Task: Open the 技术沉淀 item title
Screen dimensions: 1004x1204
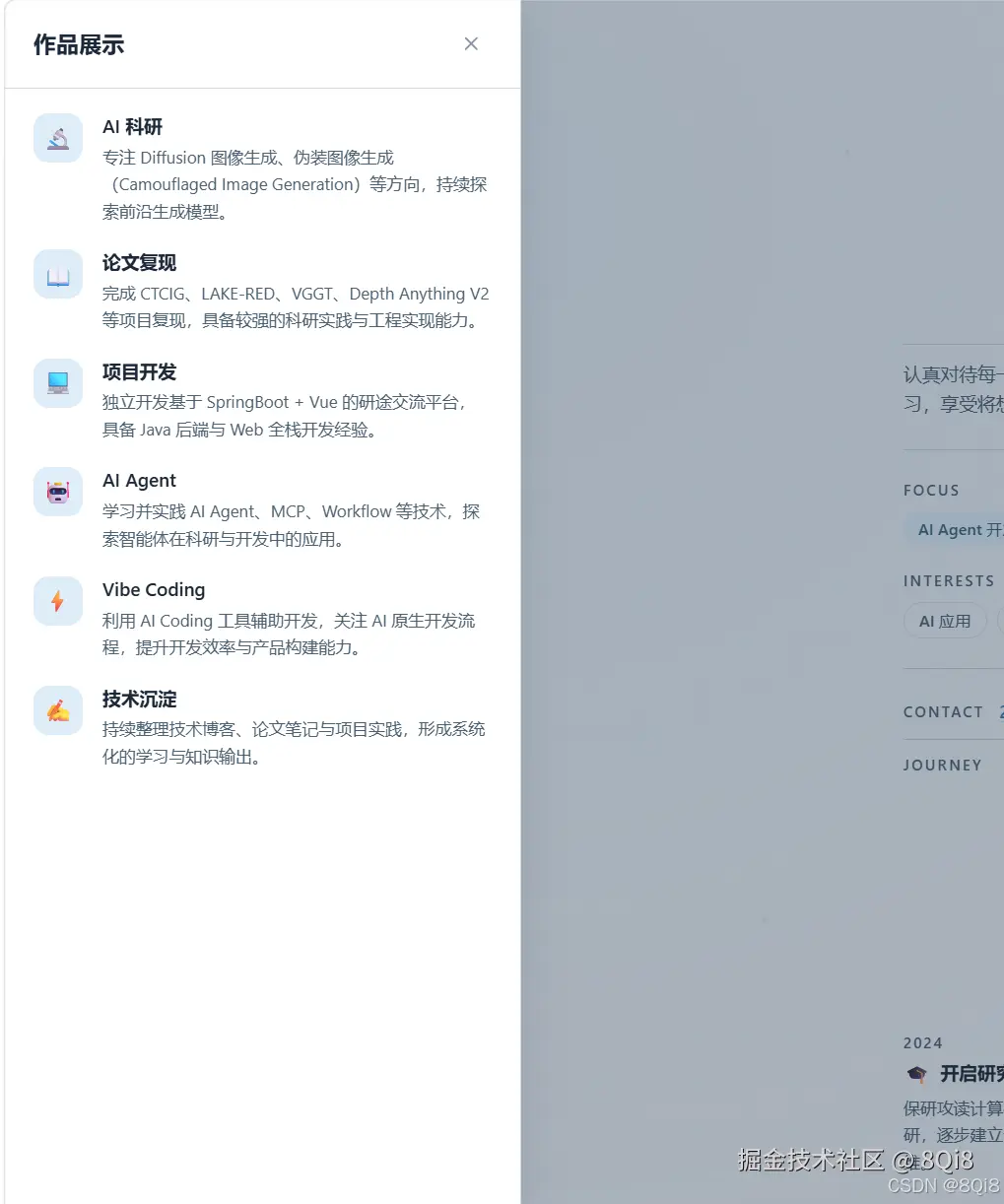Action: click(139, 700)
